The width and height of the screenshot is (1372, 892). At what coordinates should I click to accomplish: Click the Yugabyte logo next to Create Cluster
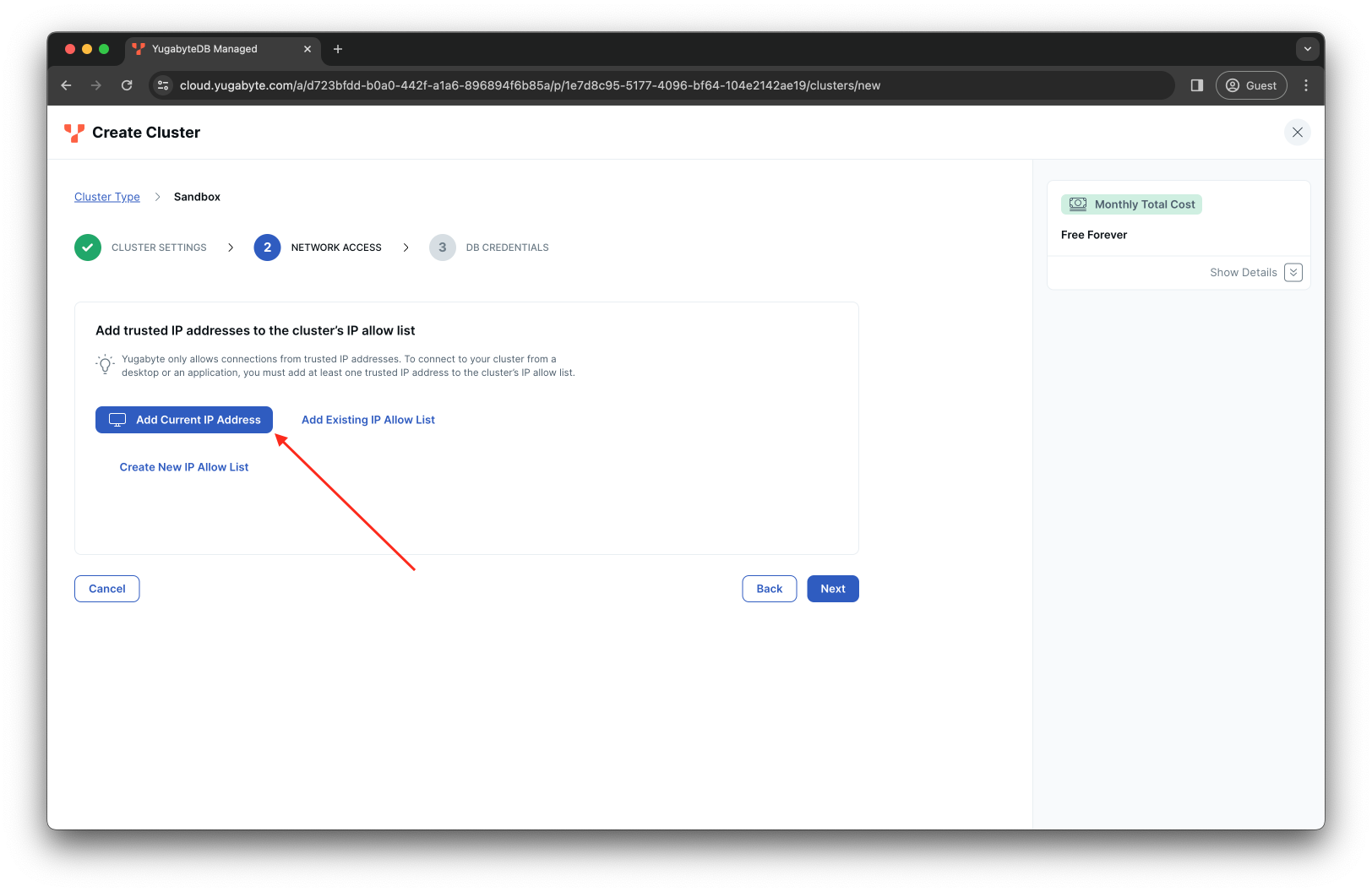(73, 133)
